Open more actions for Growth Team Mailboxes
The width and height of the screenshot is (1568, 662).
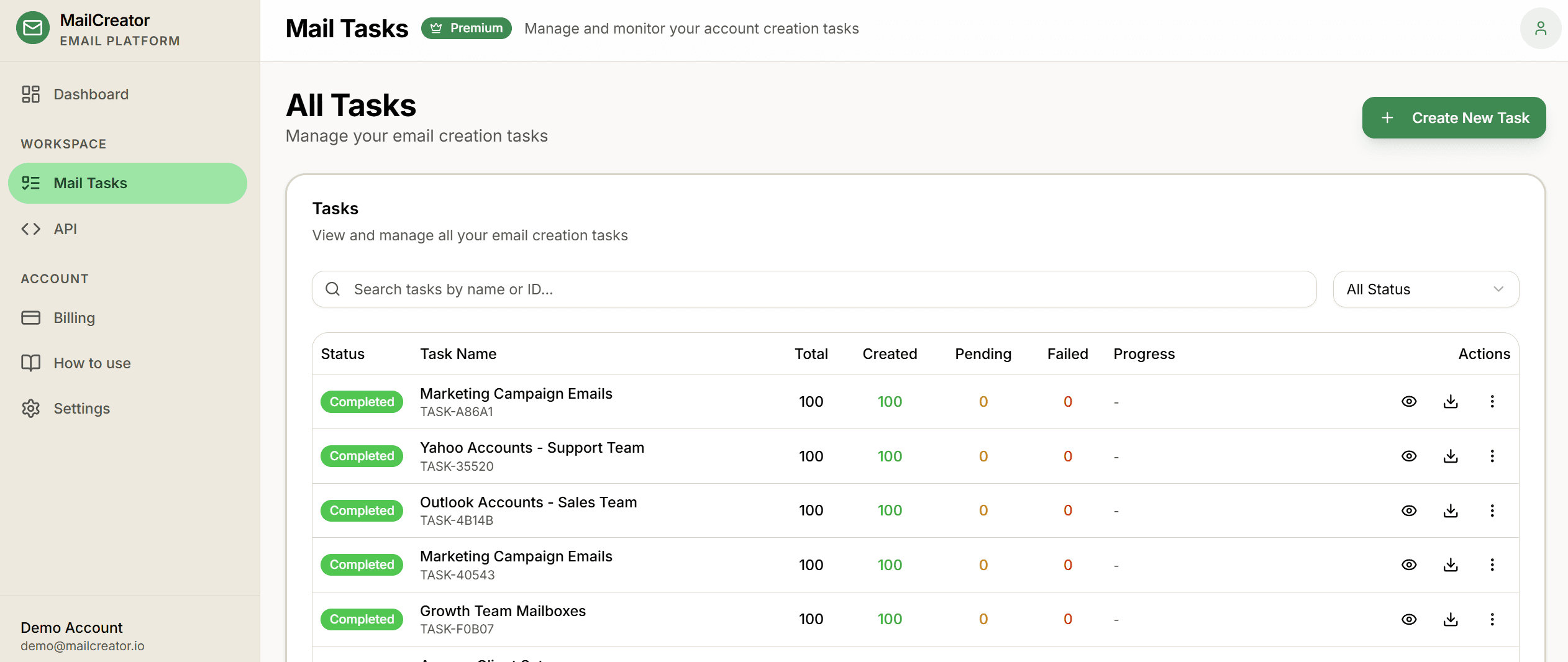[x=1492, y=619]
